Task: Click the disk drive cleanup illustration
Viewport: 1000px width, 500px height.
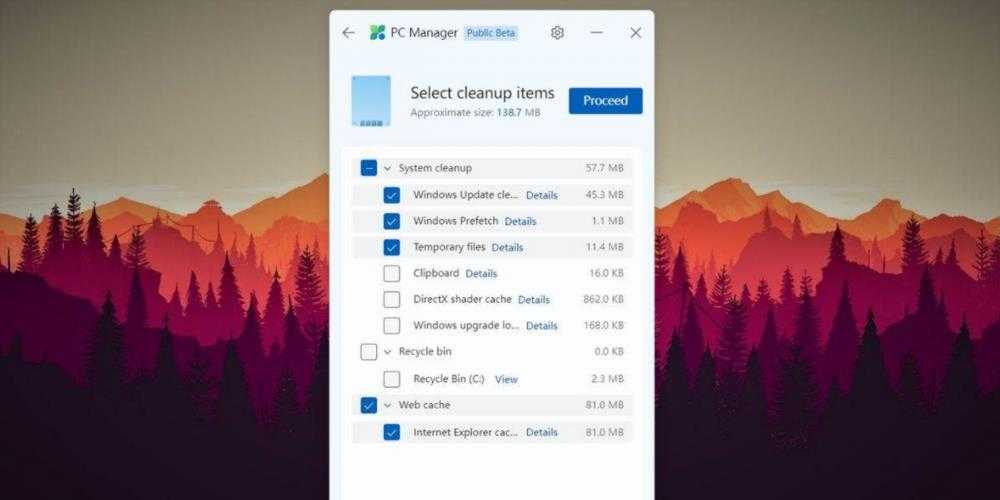Action: (x=371, y=101)
